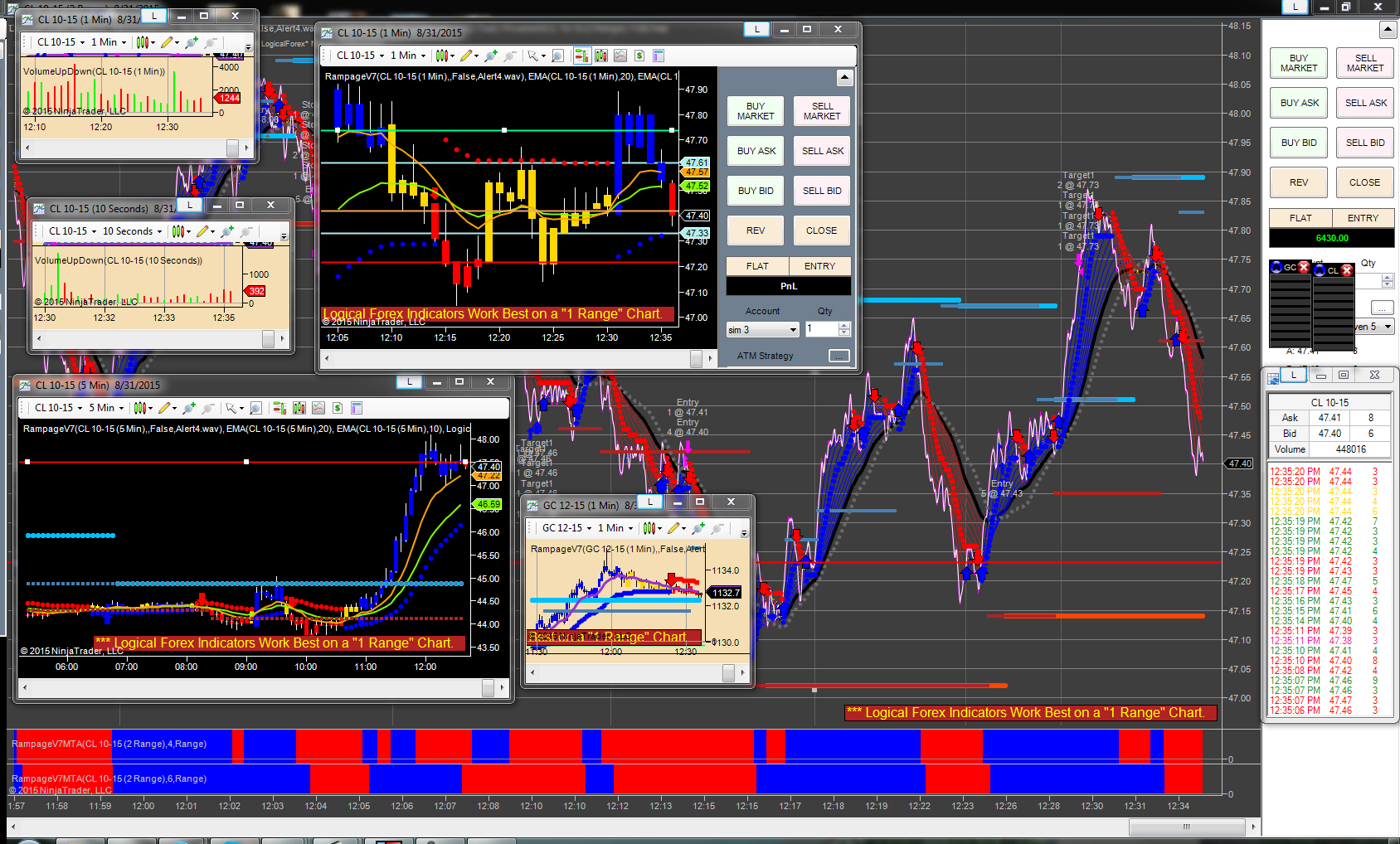
Task: Open chart style menu in CL 5 Min chart toolbar
Action: click(x=143, y=408)
